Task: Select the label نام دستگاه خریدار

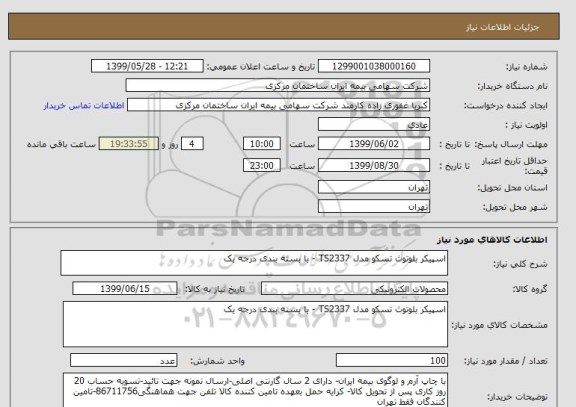Action: coord(512,86)
